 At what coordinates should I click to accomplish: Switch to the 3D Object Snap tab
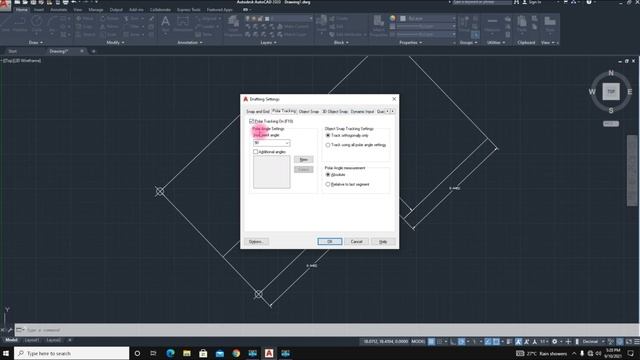pos(335,111)
